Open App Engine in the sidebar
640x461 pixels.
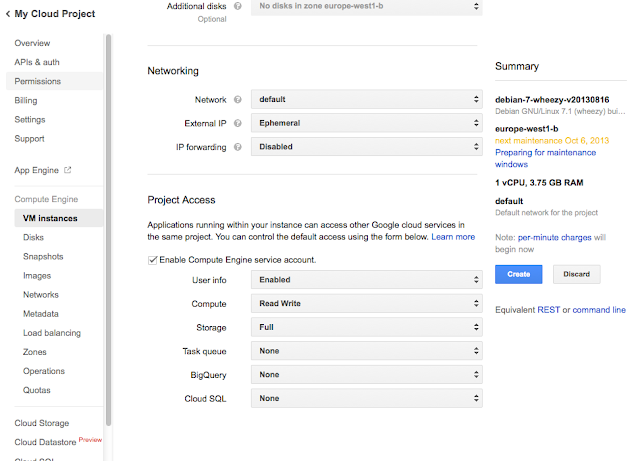pyautogui.click(x=36, y=170)
